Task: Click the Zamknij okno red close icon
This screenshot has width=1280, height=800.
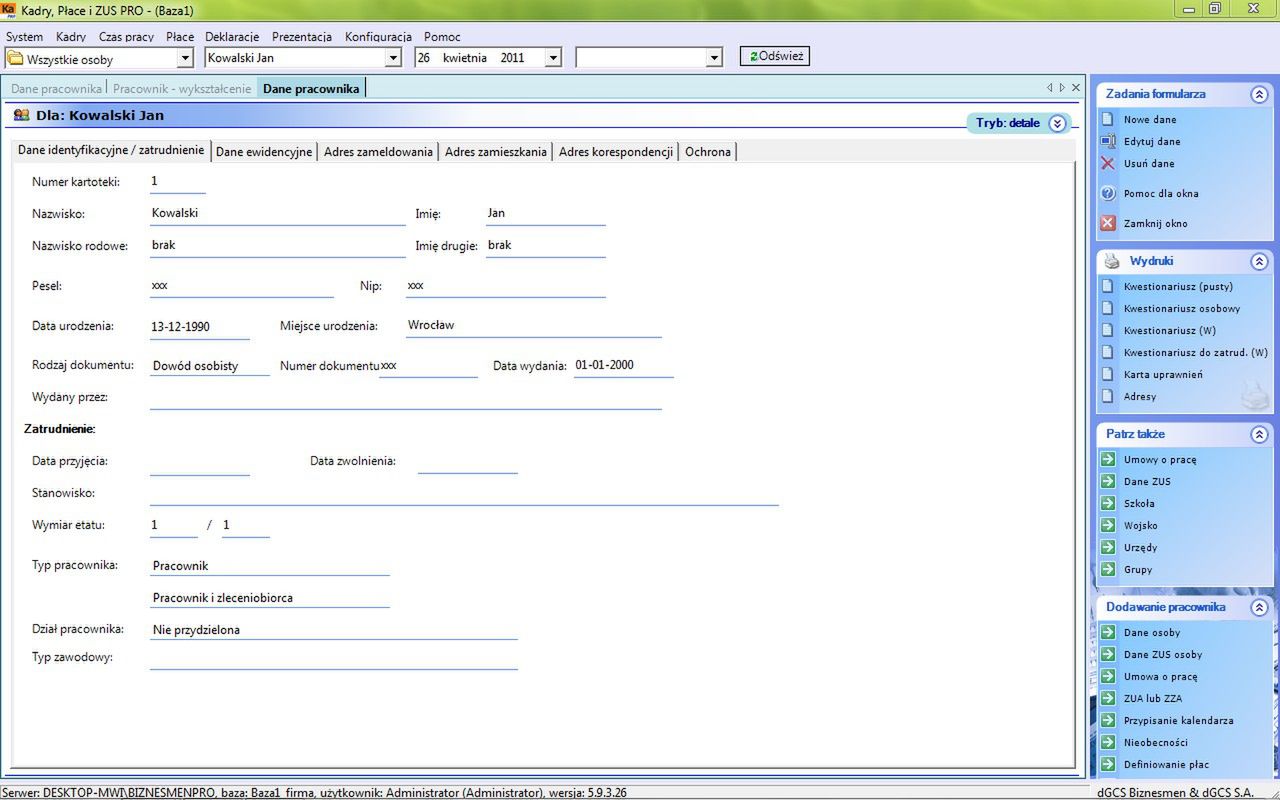Action: pyautogui.click(x=1108, y=223)
